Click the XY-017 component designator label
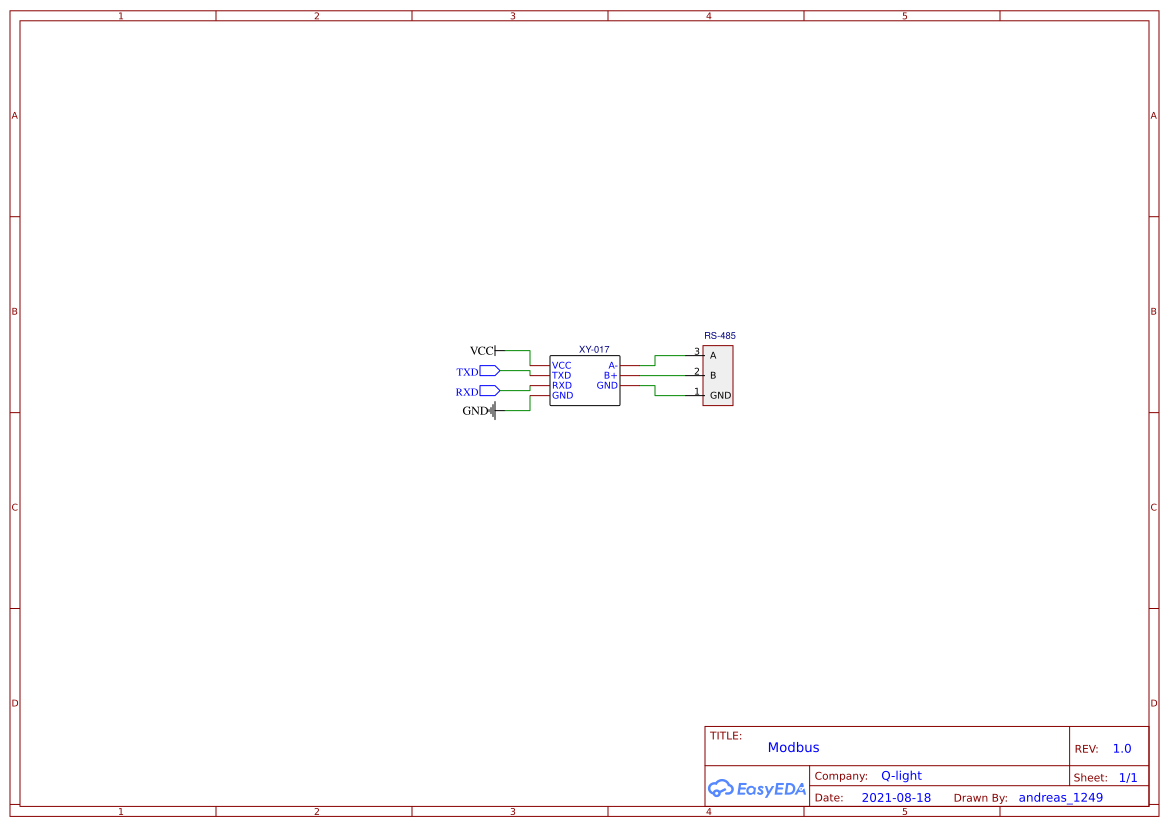1169x827 pixels. (x=595, y=350)
